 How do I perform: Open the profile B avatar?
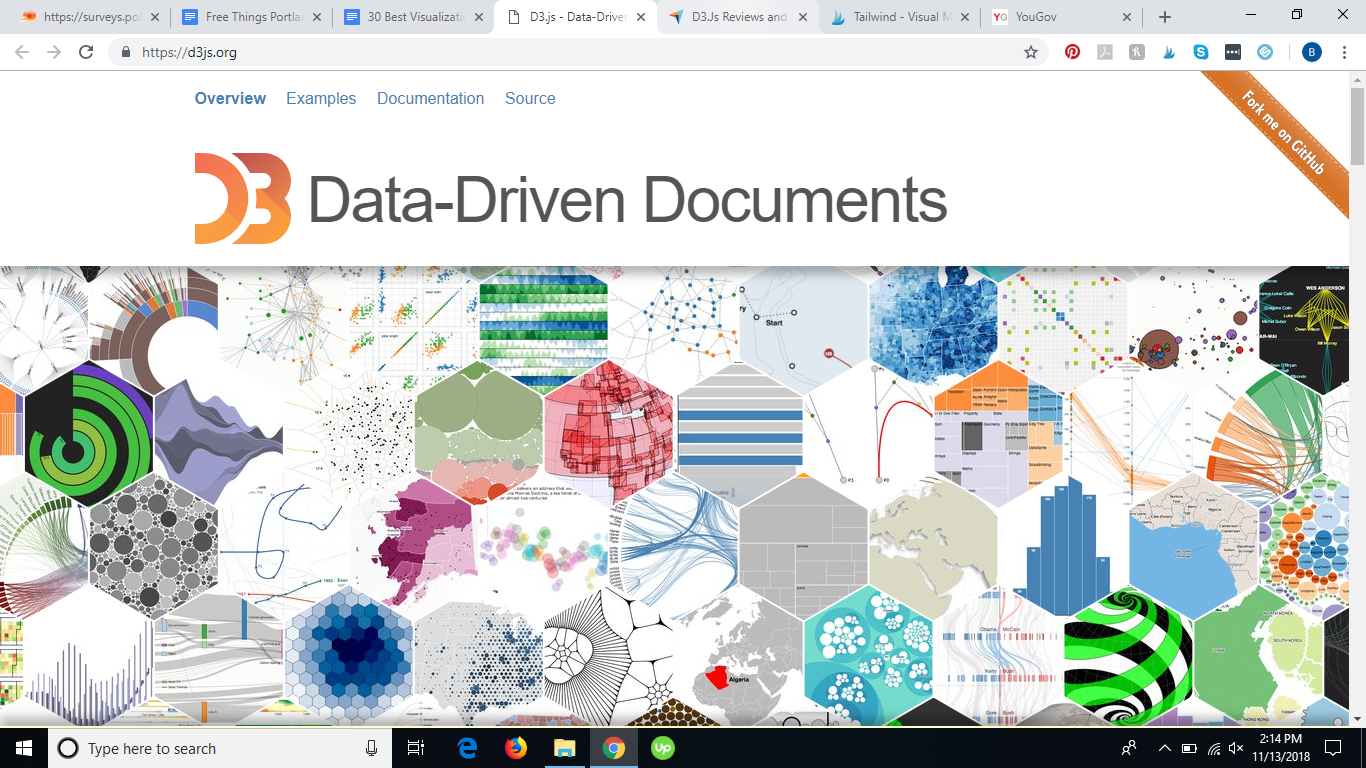(1312, 52)
